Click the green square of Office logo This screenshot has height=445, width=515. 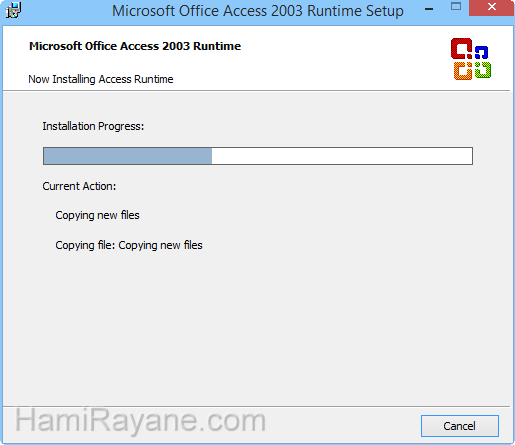(483, 70)
